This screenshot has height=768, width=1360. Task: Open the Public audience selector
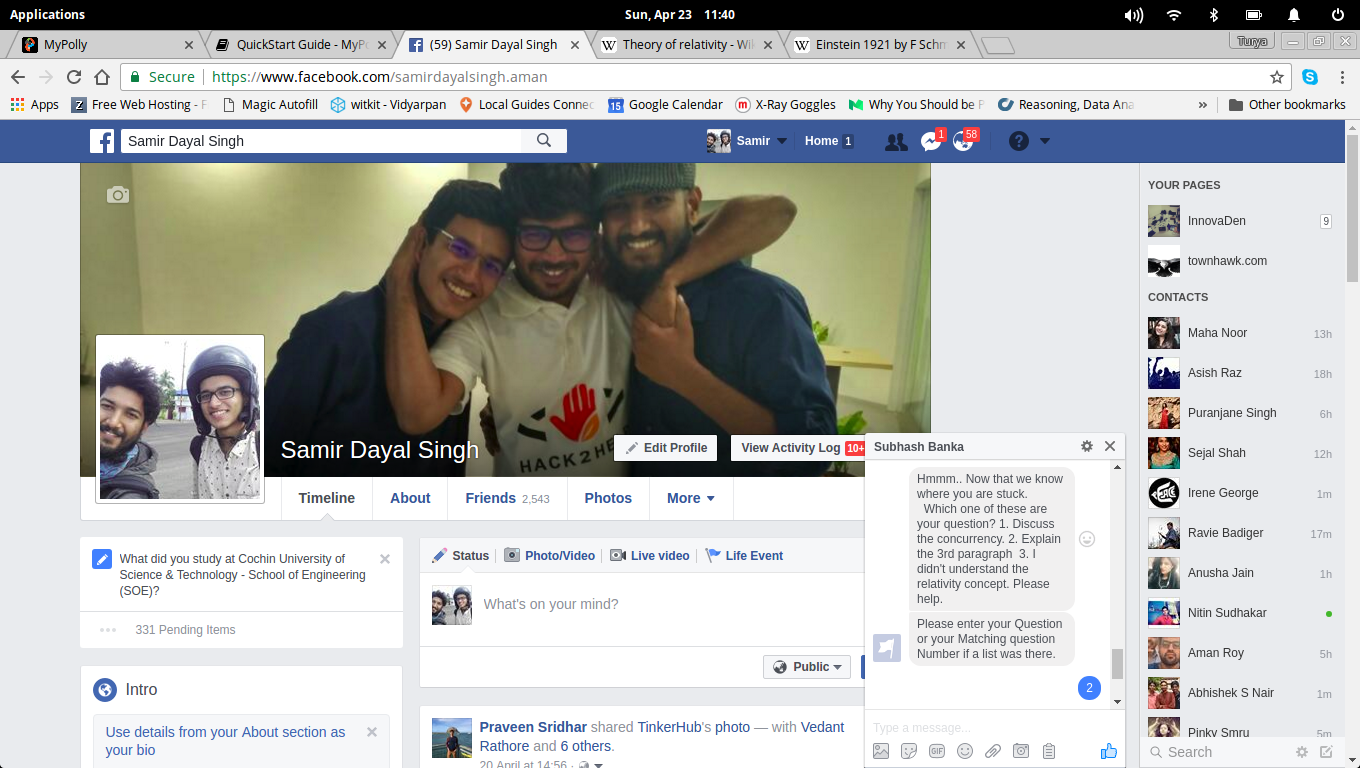click(807, 667)
